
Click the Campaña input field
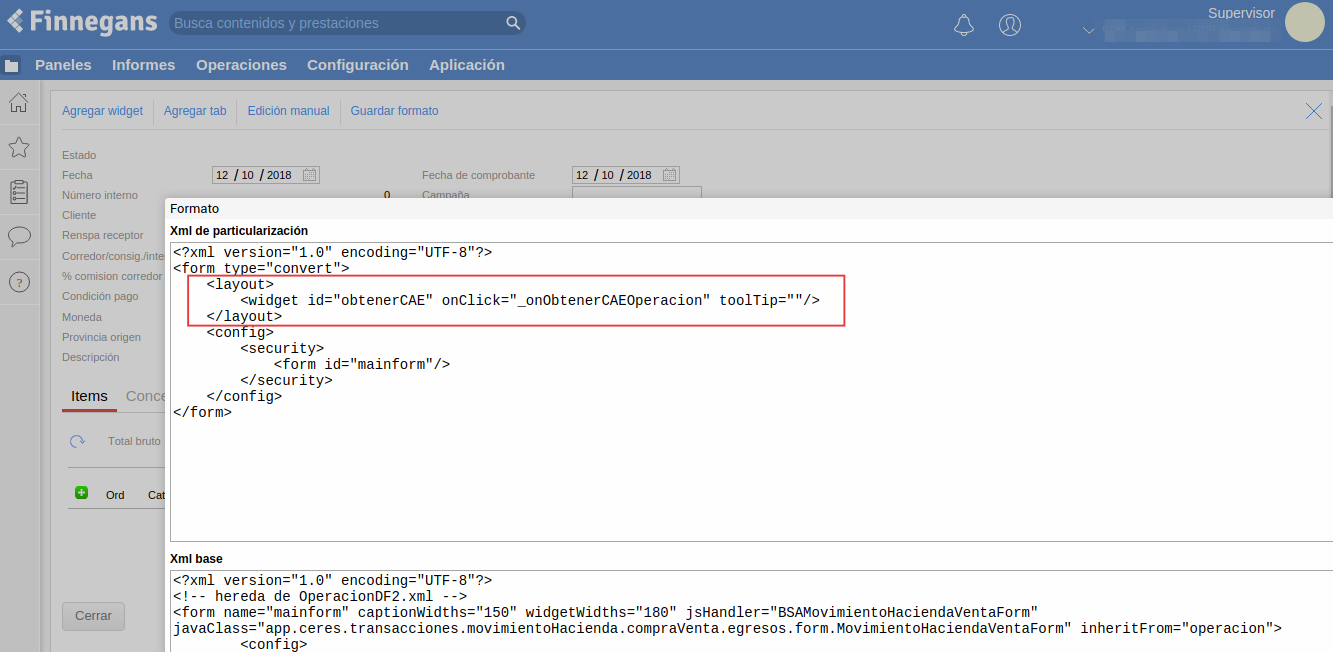(636, 193)
